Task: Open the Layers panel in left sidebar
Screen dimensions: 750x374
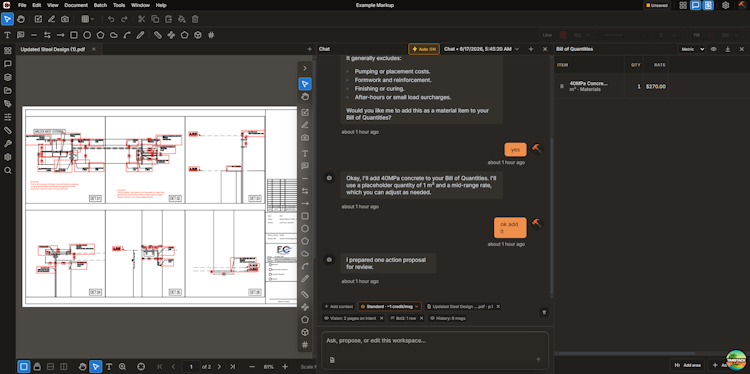Action: tap(8, 77)
